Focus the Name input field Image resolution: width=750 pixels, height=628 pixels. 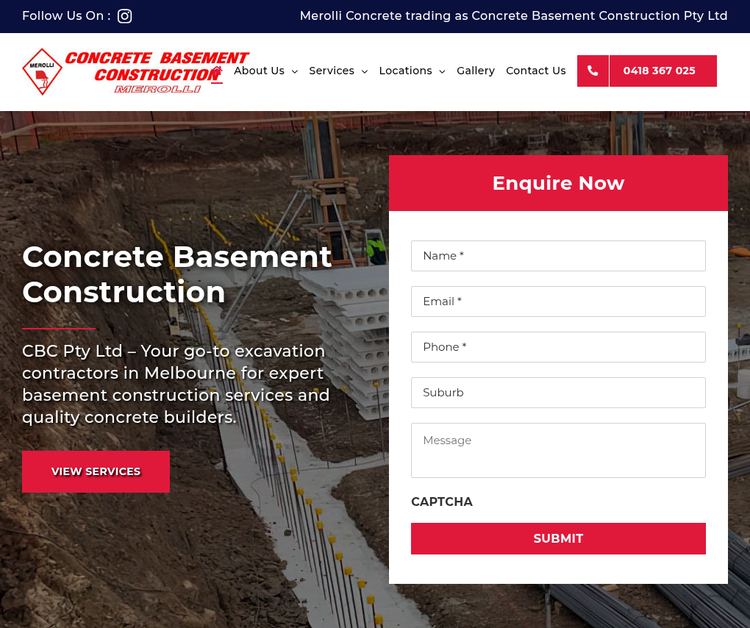558,256
